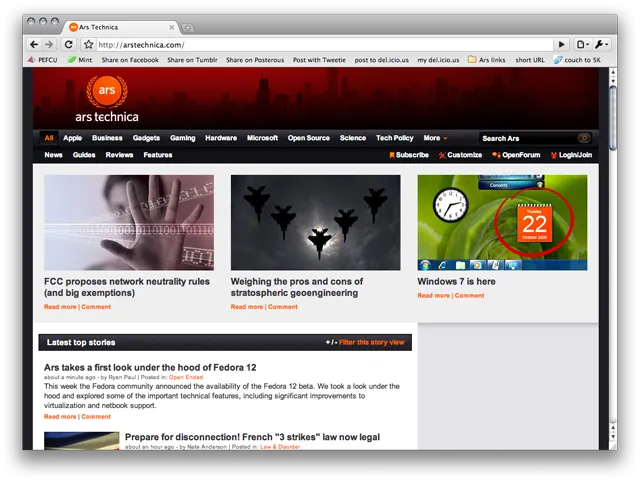Image resolution: width=640 pixels, height=481 pixels.
Task: Click the Go arrow beside the address bar
Action: [x=562, y=44]
